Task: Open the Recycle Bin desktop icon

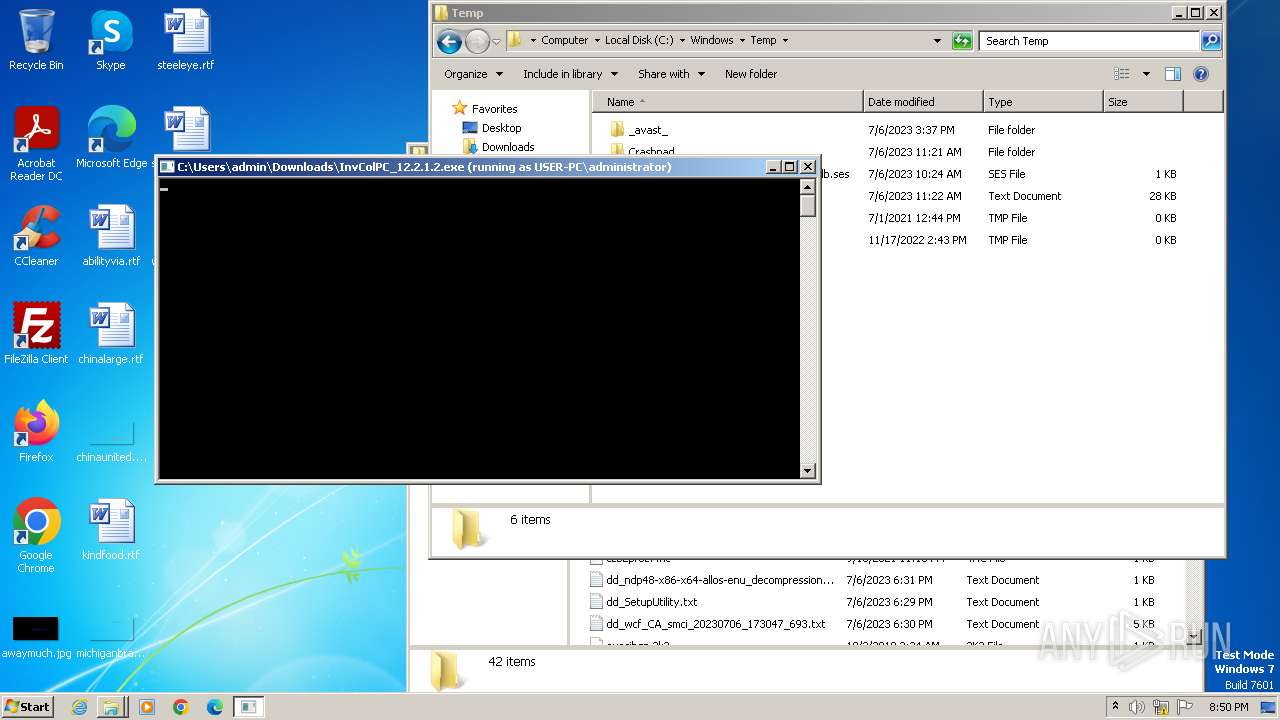Action: (x=36, y=40)
